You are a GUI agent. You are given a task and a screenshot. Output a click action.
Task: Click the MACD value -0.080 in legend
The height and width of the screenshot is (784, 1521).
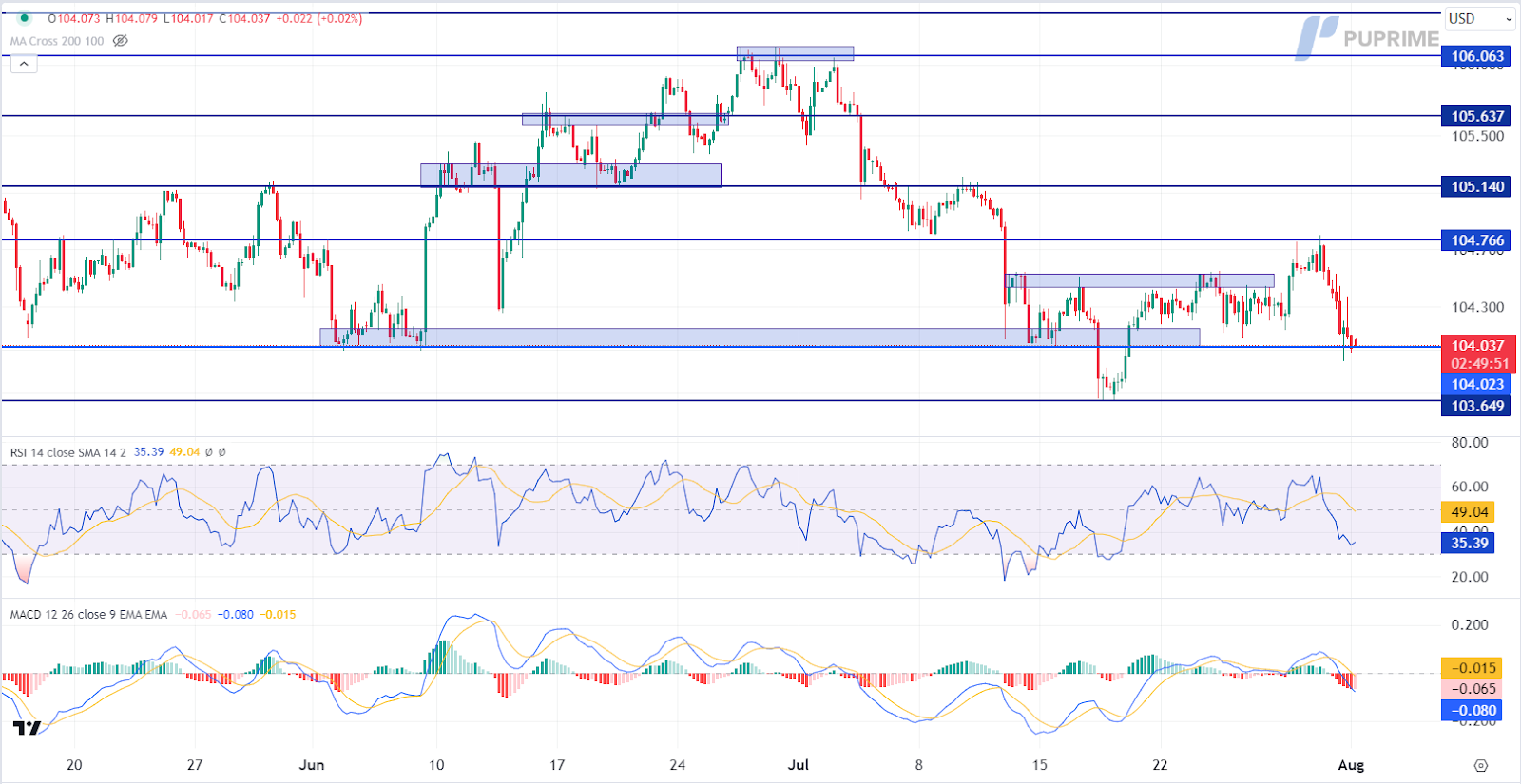236,615
